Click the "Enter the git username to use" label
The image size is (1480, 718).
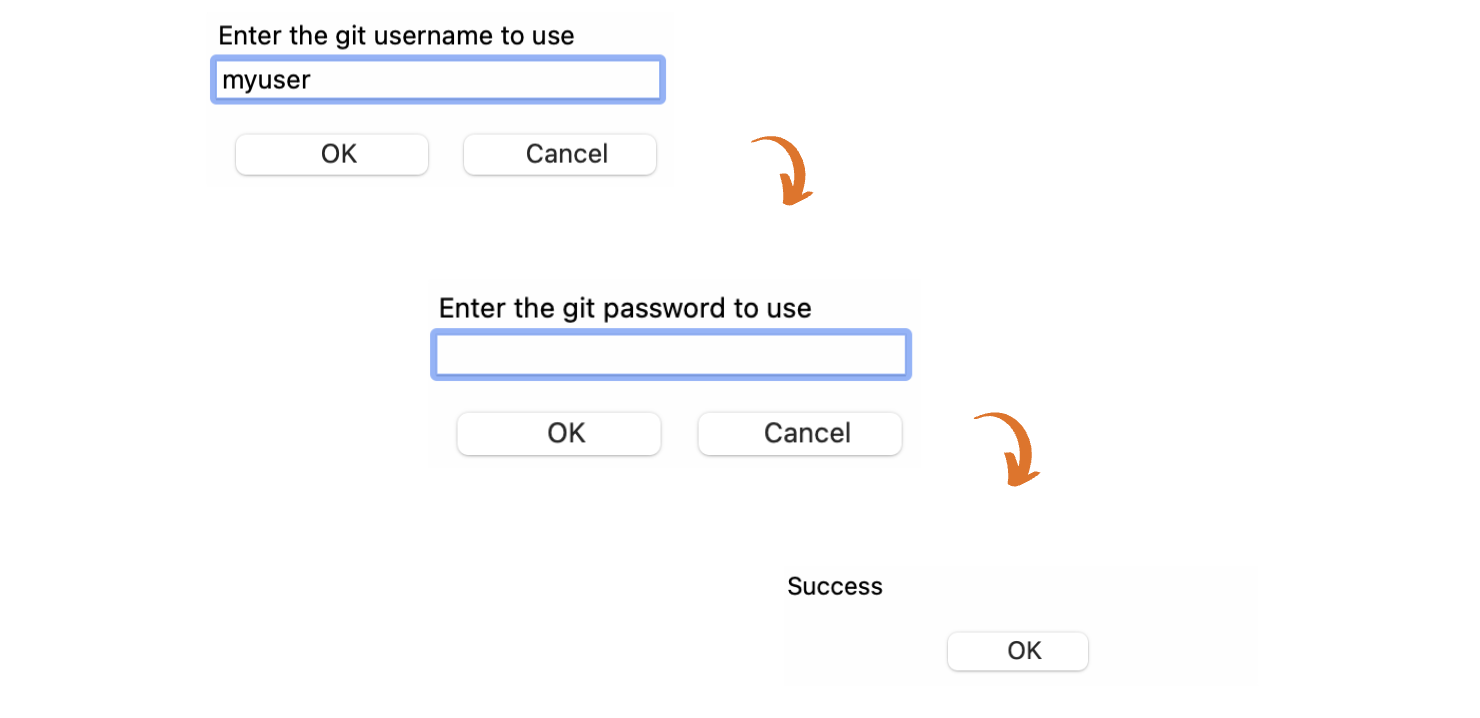coord(396,36)
